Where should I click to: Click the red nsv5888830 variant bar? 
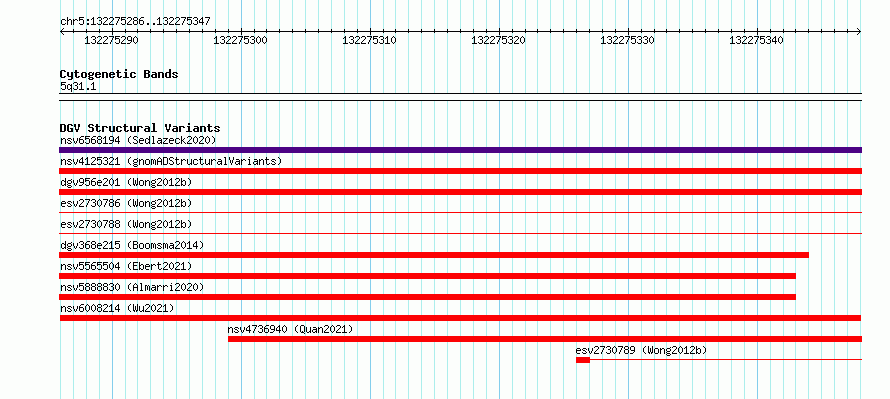427,297
